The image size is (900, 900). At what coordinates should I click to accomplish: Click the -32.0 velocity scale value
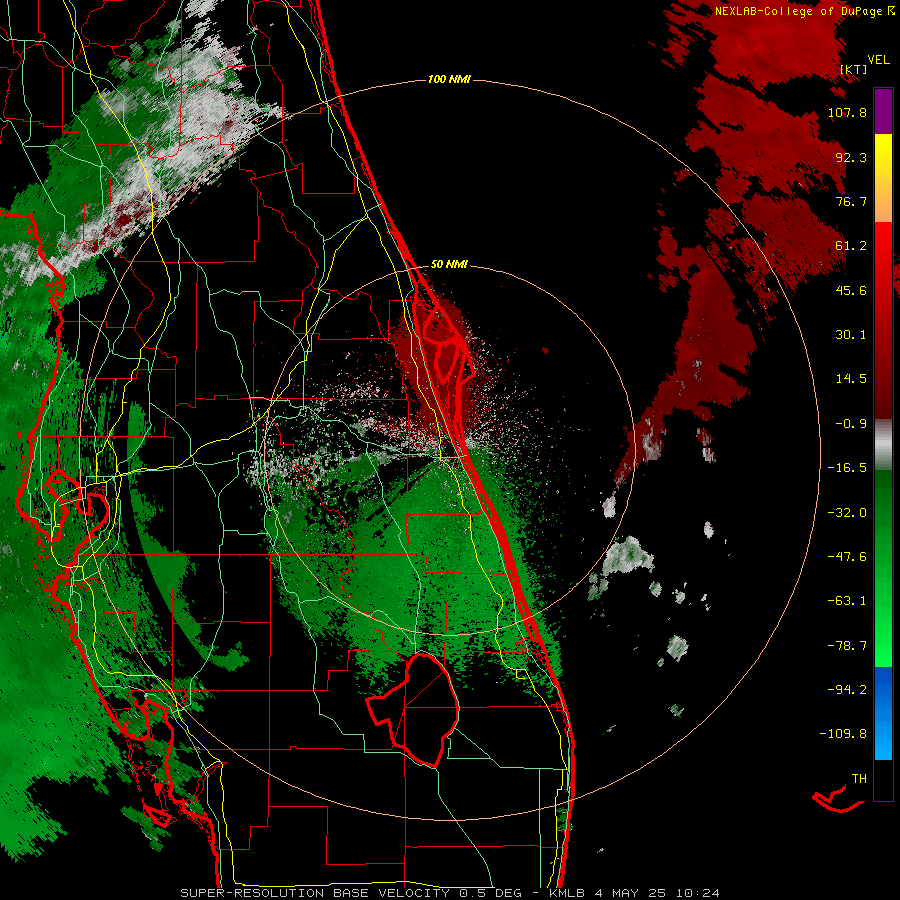coord(847,513)
